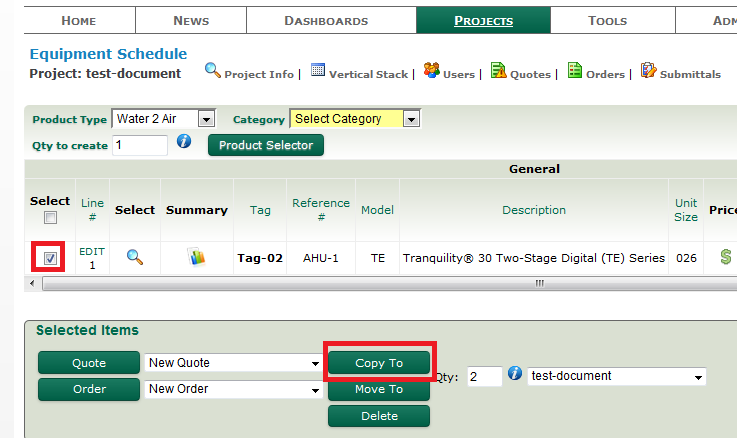Switch to the Dashboards tab
The image size is (737, 438).
click(x=326, y=20)
